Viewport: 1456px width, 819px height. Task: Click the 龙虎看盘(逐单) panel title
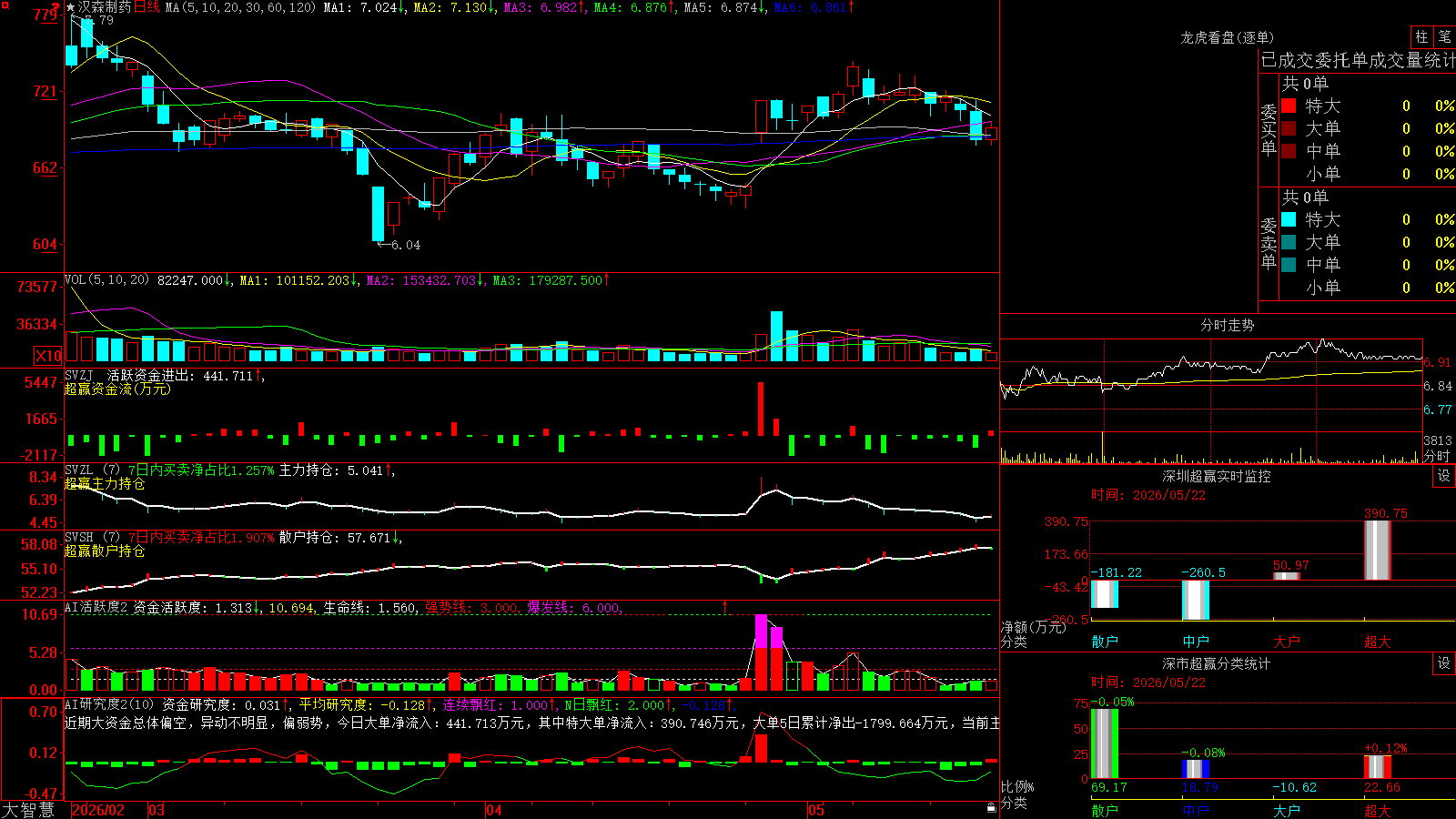tap(1227, 37)
